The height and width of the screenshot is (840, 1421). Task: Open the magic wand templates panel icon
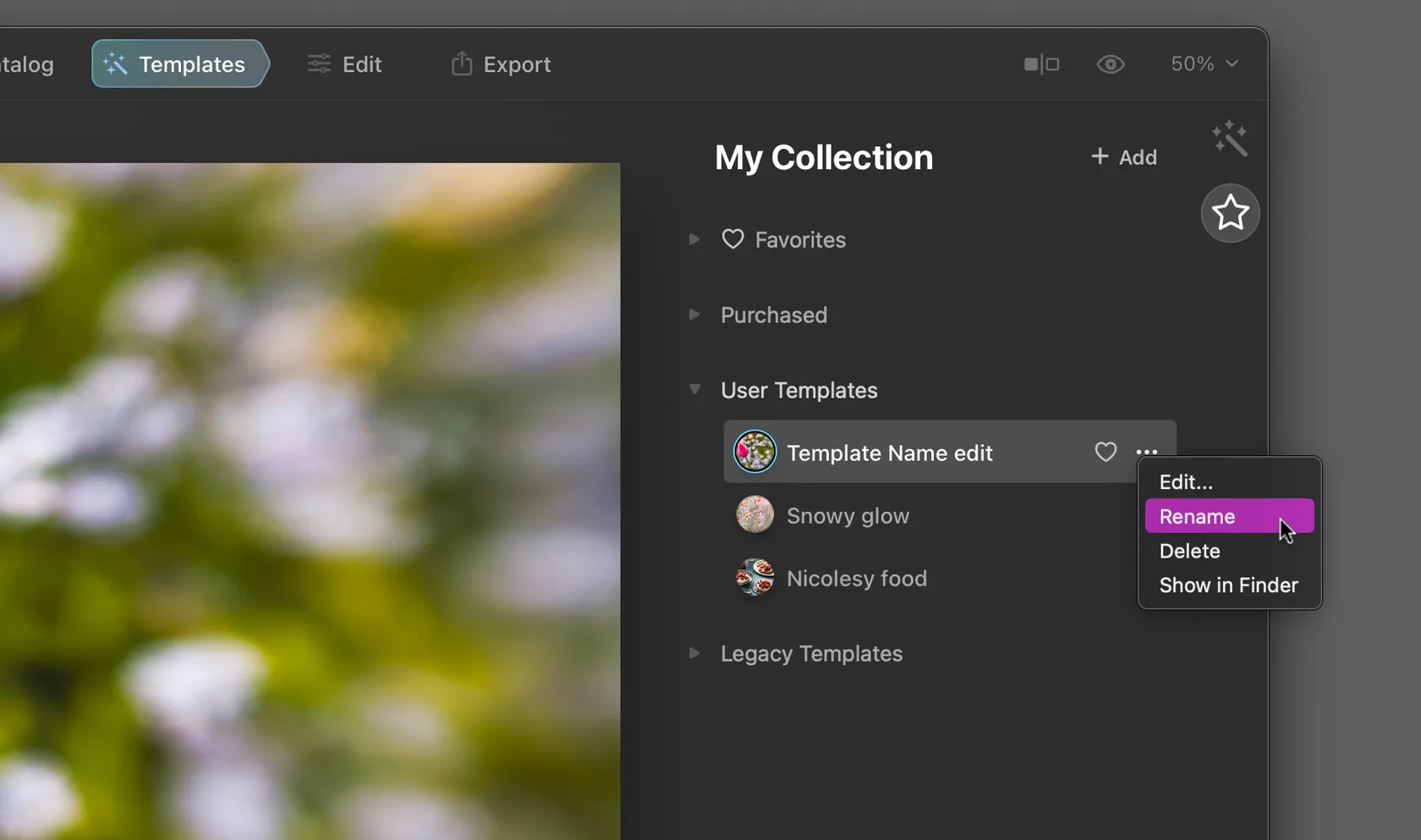[1229, 139]
